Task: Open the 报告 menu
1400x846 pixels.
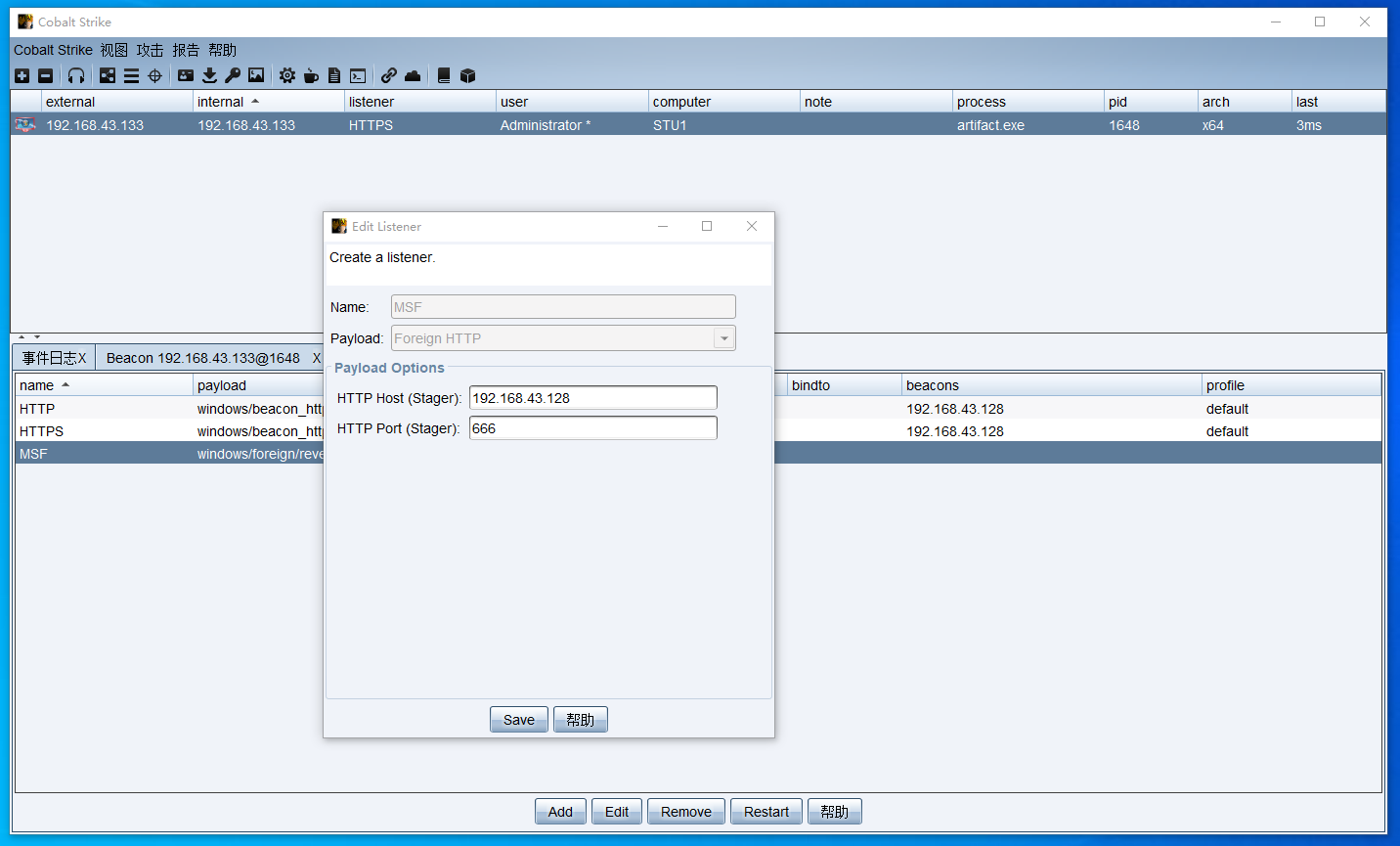Action: (x=186, y=50)
